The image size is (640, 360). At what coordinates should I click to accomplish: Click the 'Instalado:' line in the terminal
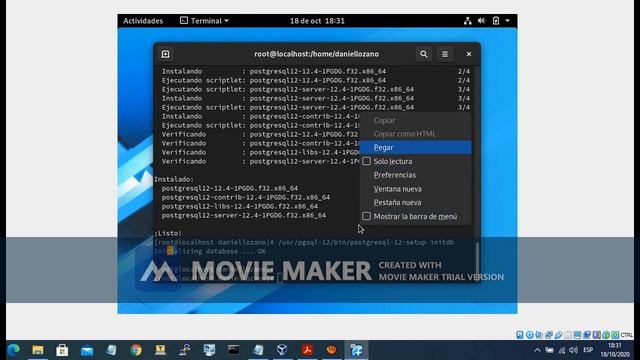[x=174, y=179]
